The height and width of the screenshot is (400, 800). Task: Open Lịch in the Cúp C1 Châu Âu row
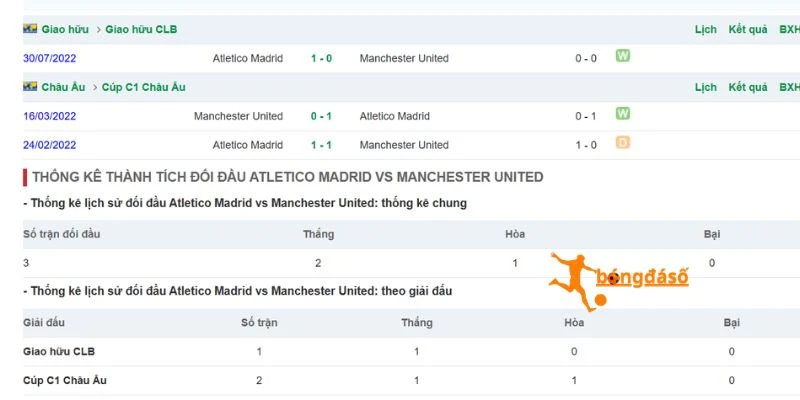(x=706, y=87)
